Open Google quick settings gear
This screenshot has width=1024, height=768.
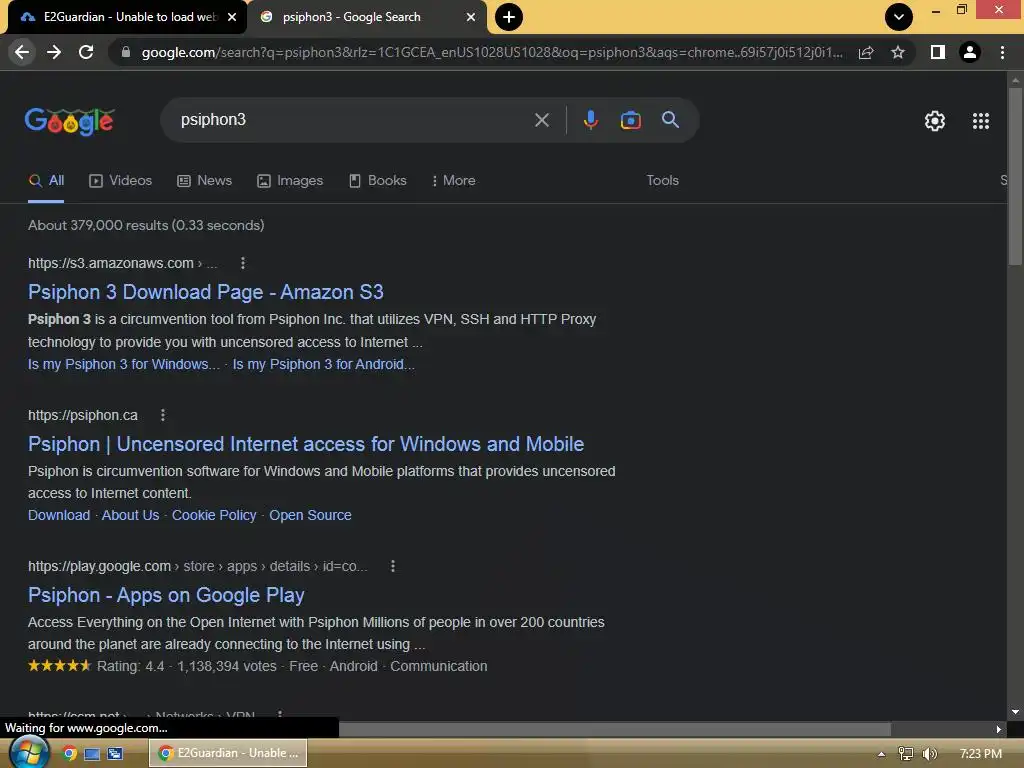(x=935, y=121)
